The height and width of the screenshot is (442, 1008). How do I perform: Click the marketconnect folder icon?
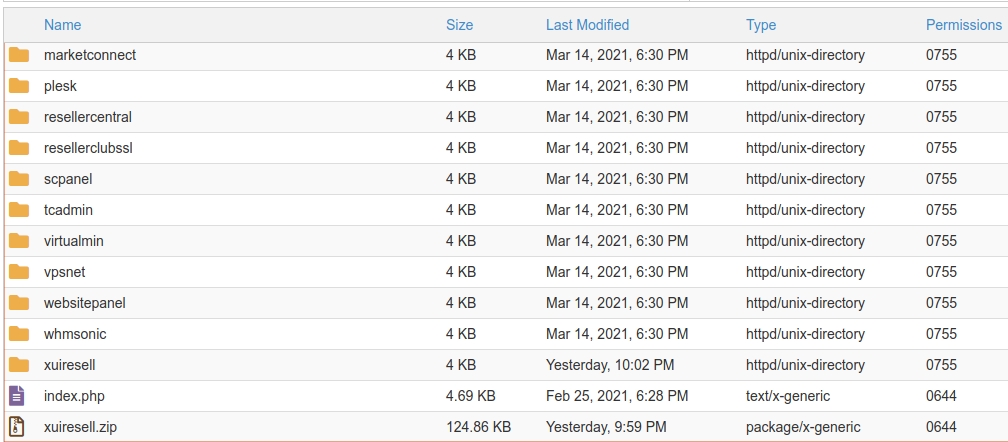pos(19,55)
